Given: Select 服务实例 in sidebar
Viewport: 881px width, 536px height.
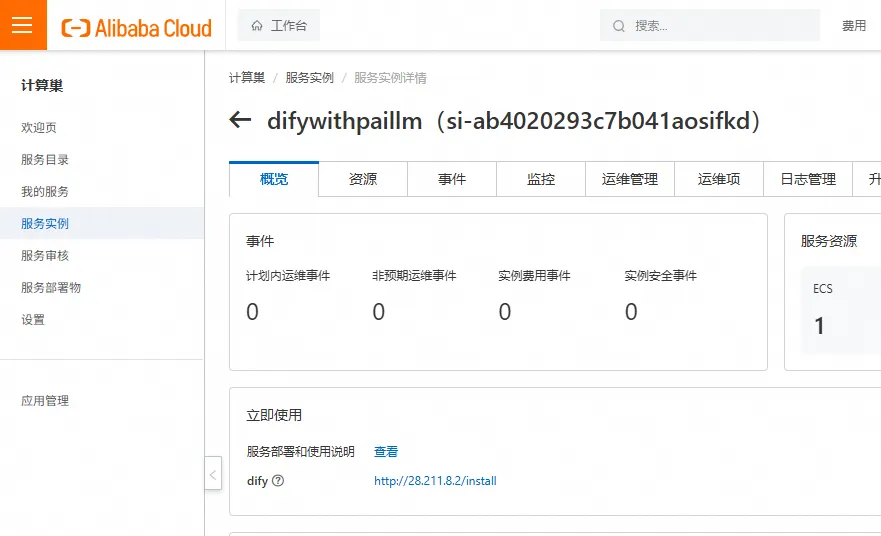Looking at the screenshot, I should coord(102,223).
